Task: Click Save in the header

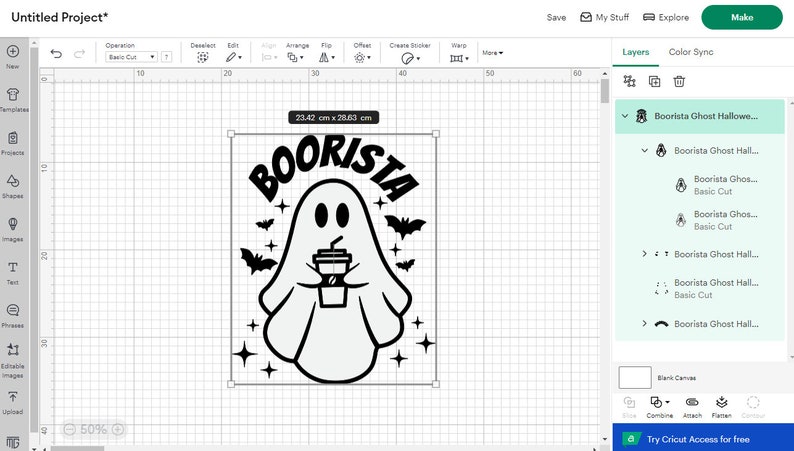Action: pyautogui.click(x=556, y=17)
